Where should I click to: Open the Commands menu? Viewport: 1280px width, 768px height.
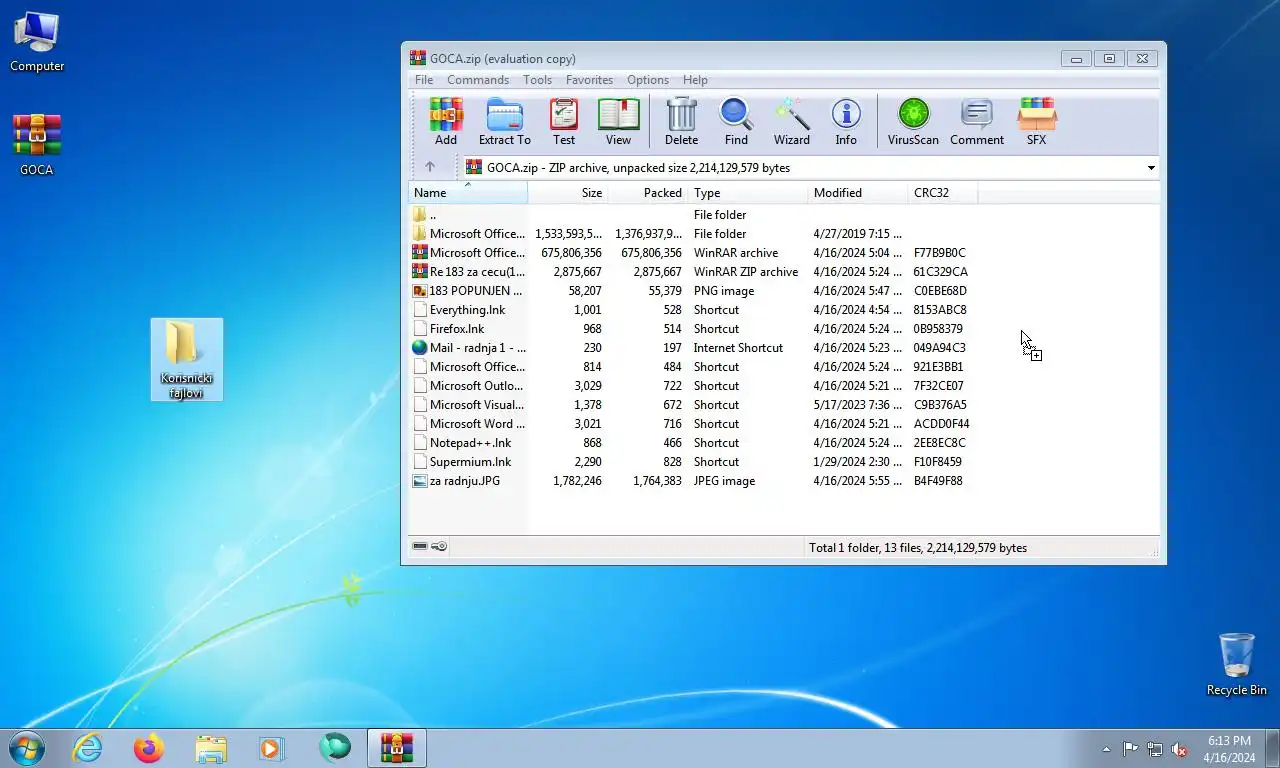[x=478, y=80]
